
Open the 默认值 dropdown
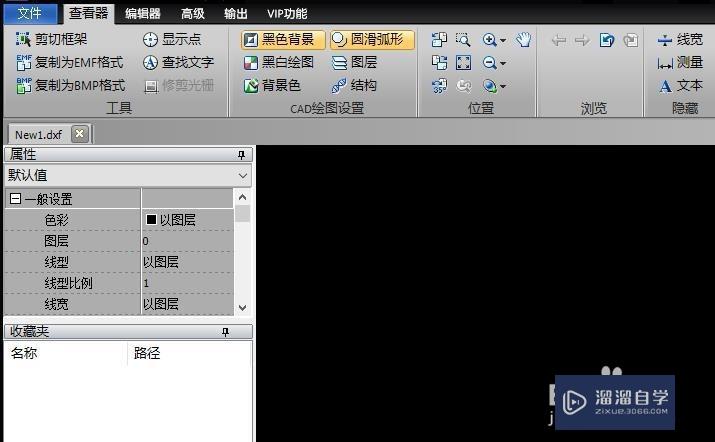tap(128, 175)
